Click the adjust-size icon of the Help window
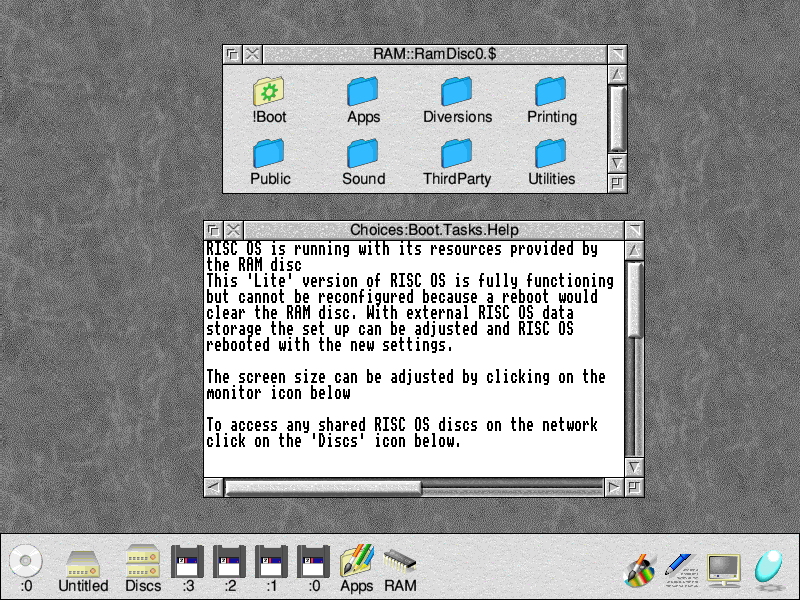Image resolution: width=800 pixels, height=600 pixels. [x=634, y=487]
